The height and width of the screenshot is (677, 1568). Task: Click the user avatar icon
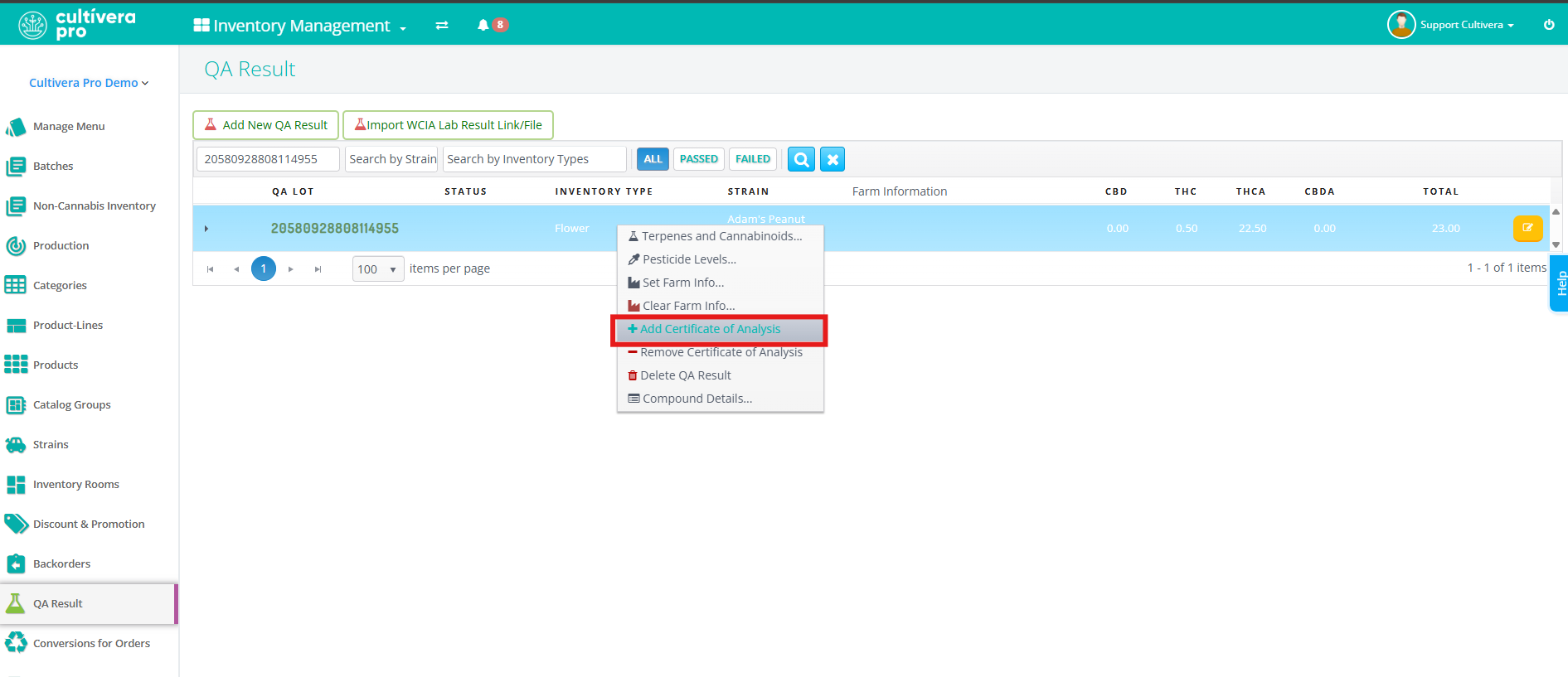coord(1401,25)
